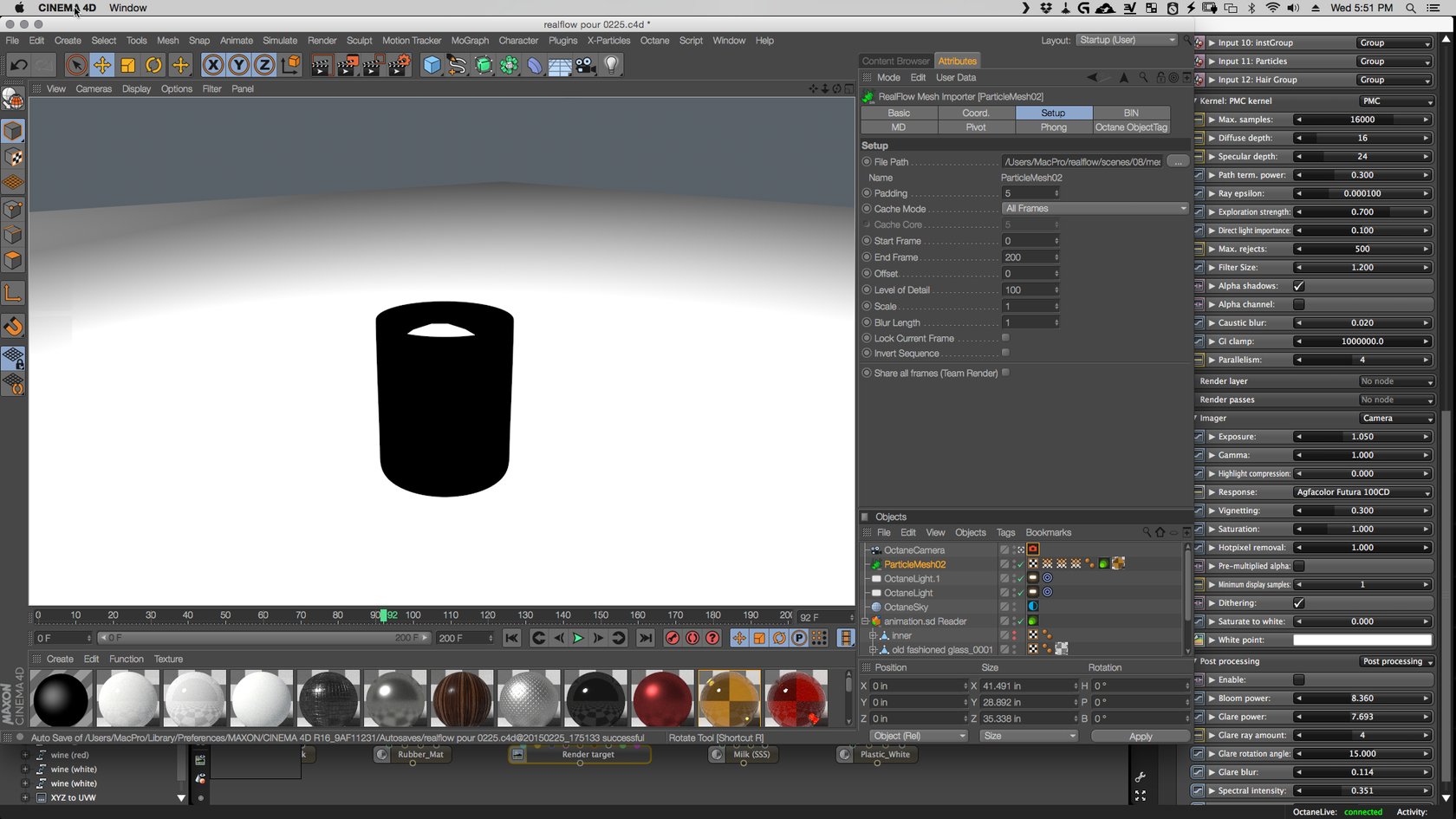Toggle the X-axis lock icon
The height and width of the screenshot is (819, 1456).
point(212,65)
